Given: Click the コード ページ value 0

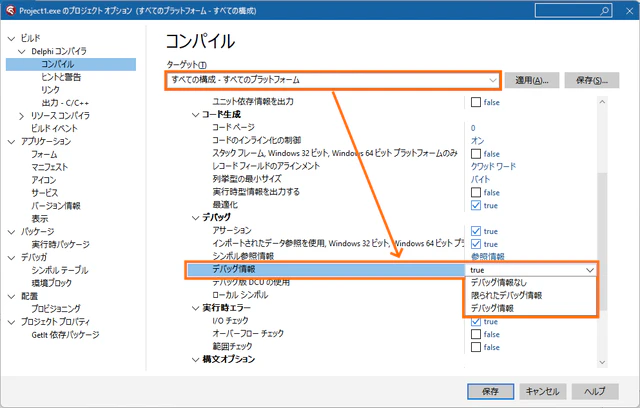Looking at the screenshot, I should 473,128.
